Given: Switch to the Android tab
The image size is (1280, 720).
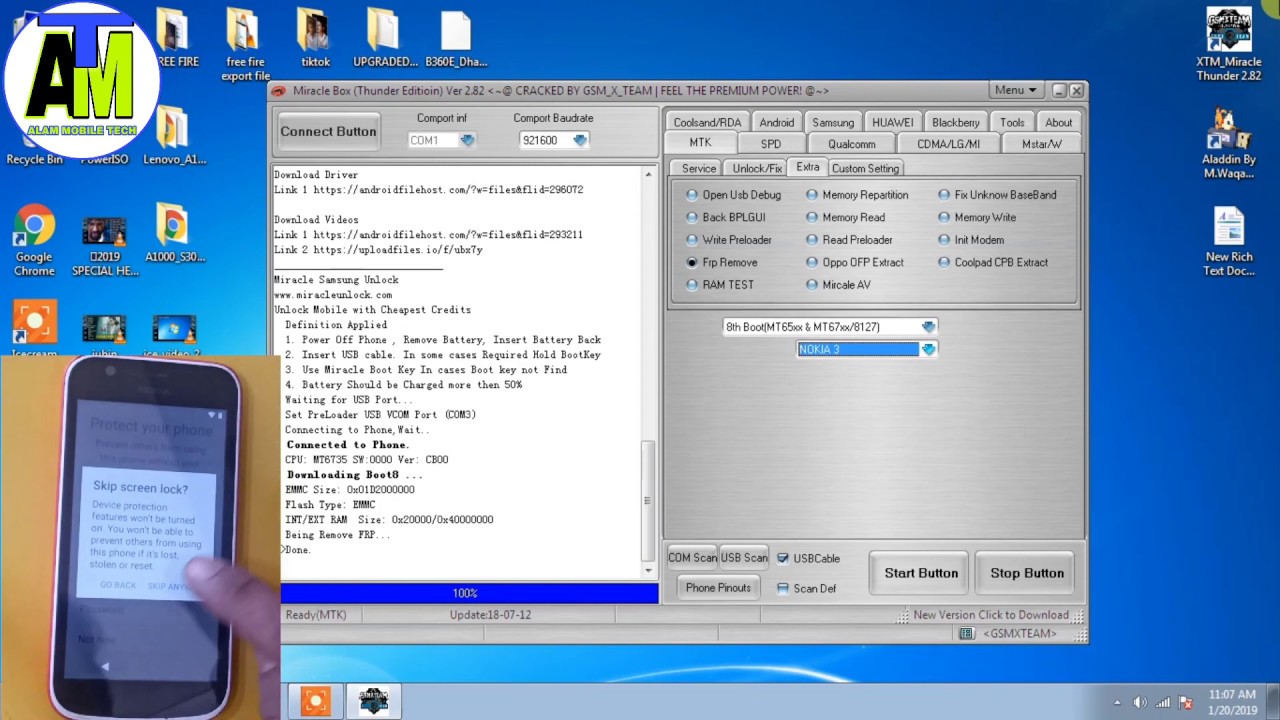Looking at the screenshot, I should [x=777, y=122].
